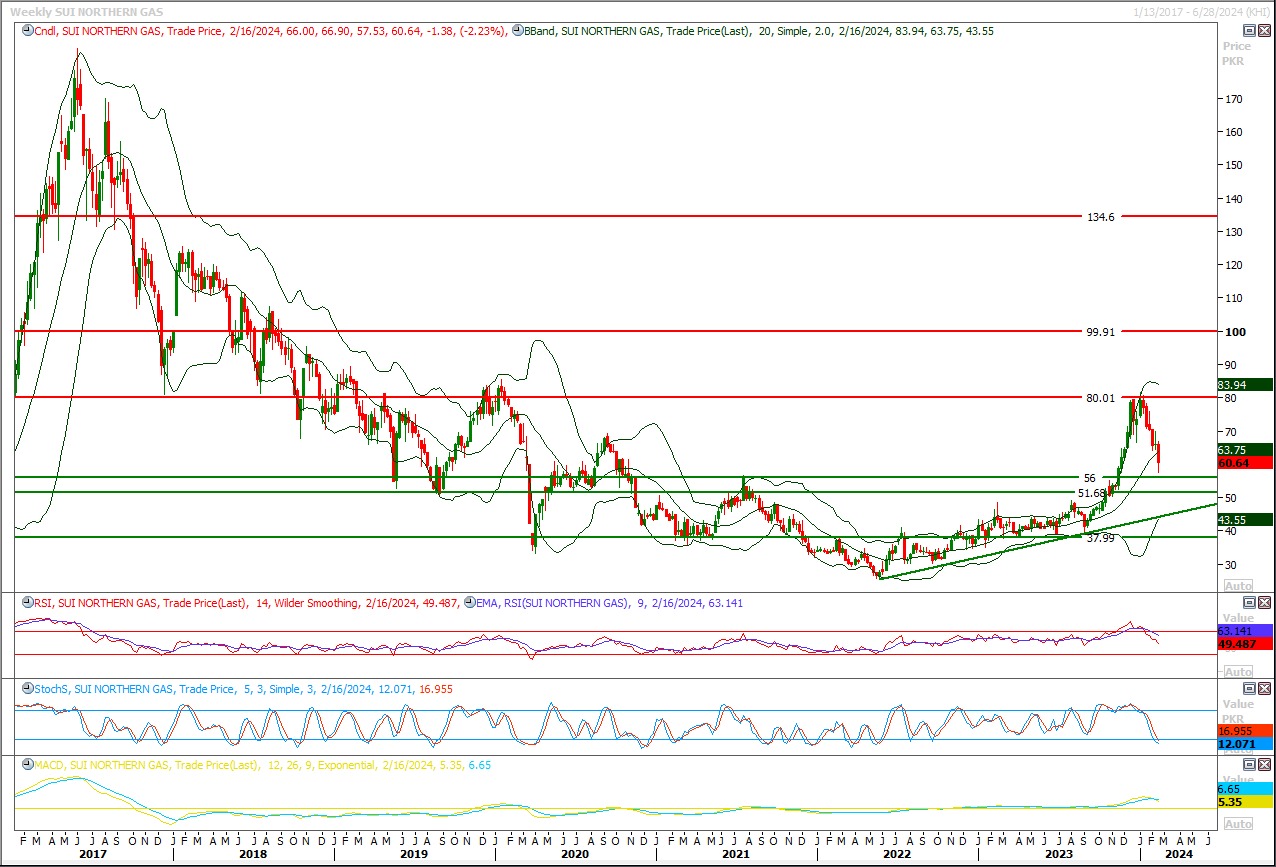1276x867 pixels.
Task: Select the 99.91 resistance line label
Action: (x=1100, y=332)
